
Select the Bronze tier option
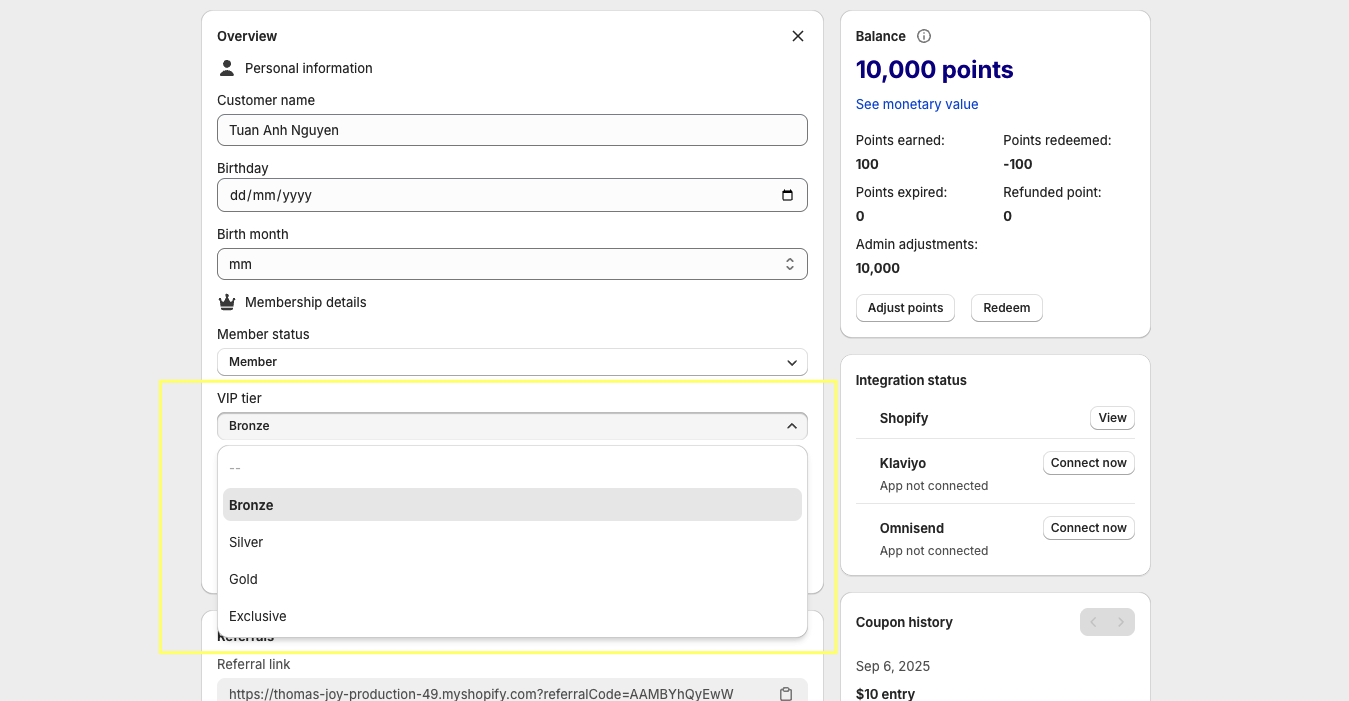[251, 505]
